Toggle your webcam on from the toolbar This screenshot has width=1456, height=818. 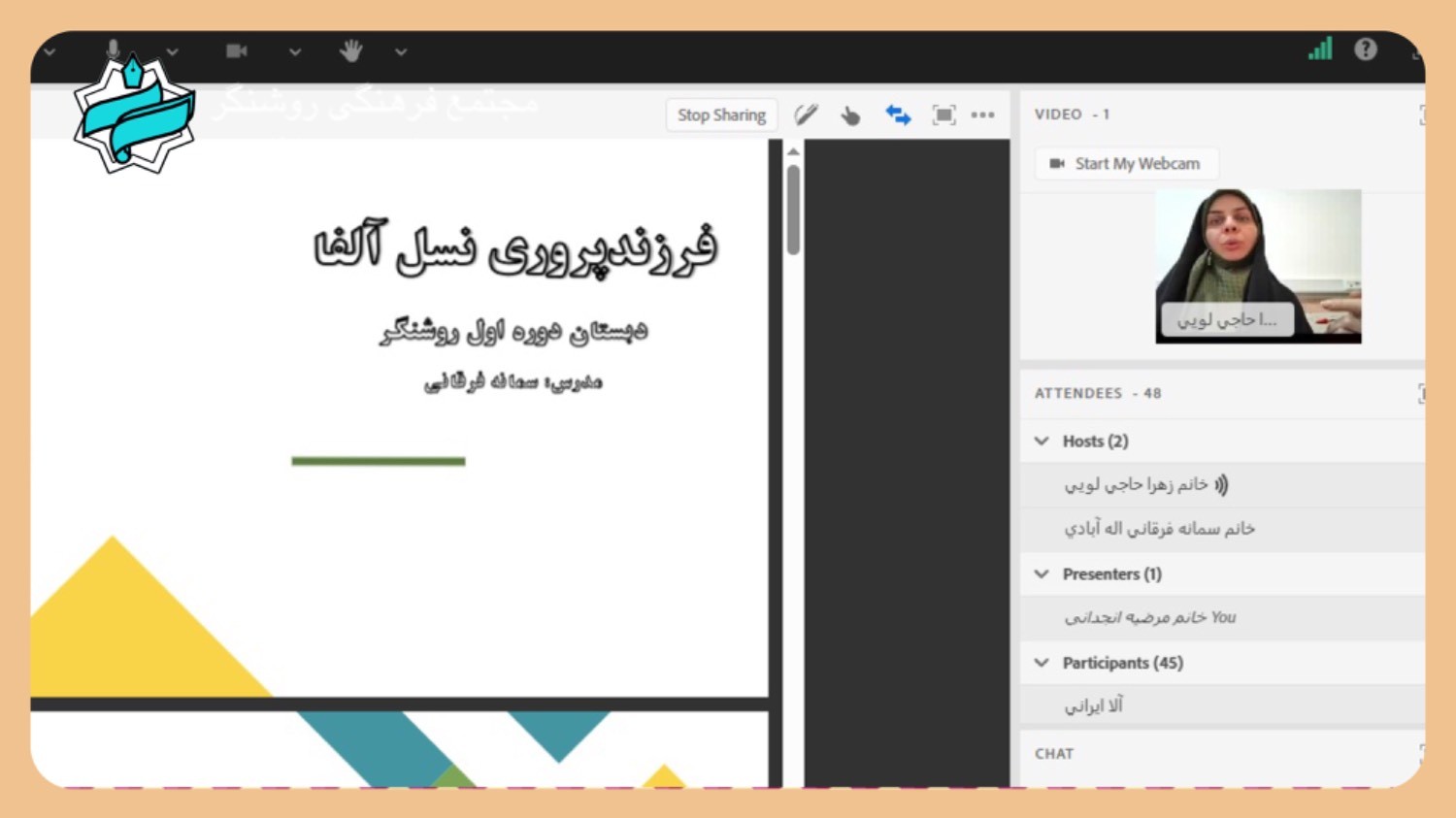(x=237, y=50)
